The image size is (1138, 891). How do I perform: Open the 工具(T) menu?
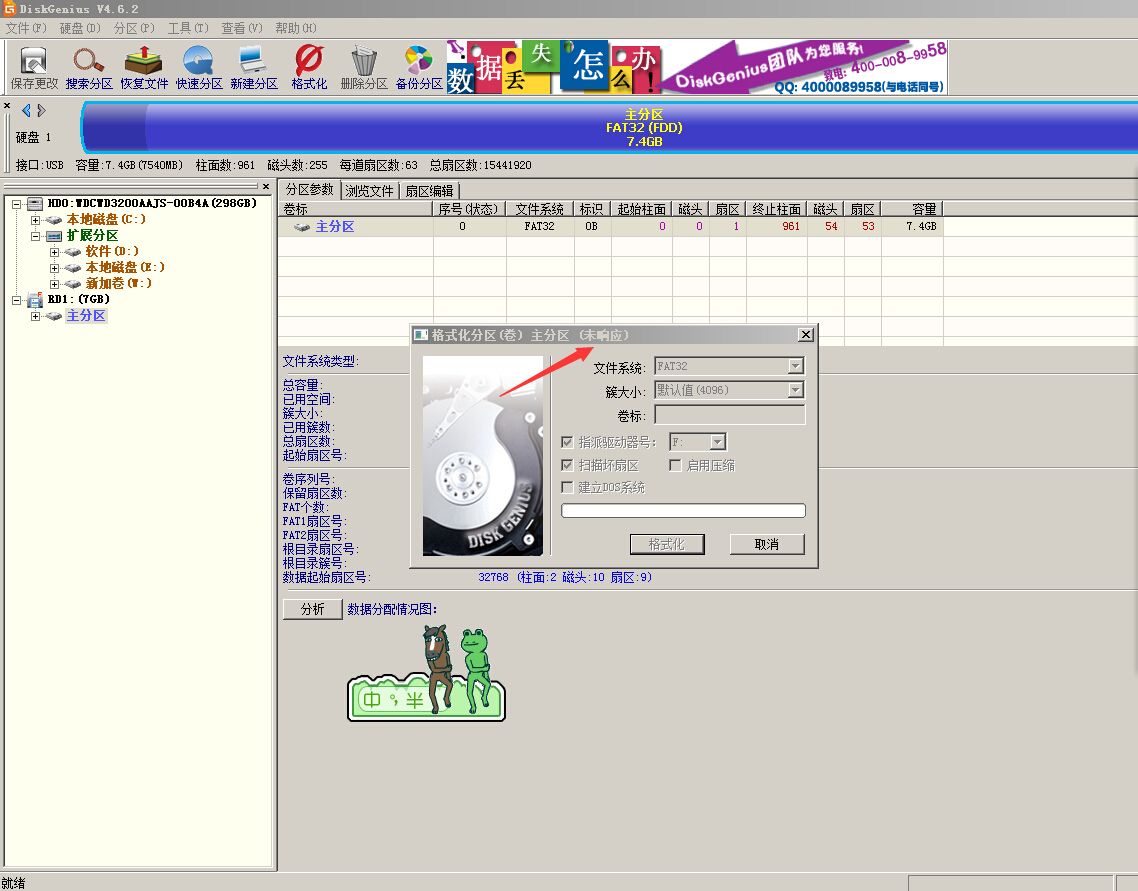(188, 28)
